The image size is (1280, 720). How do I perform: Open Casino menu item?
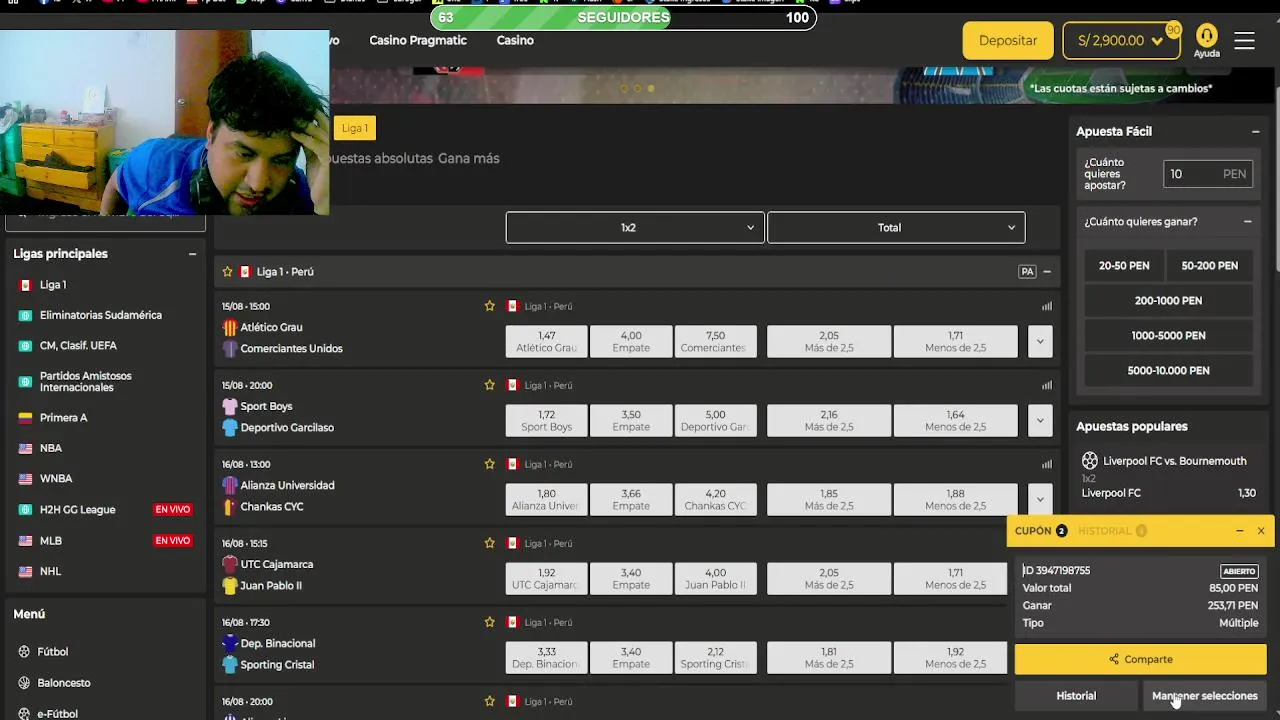click(x=515, y=40)
